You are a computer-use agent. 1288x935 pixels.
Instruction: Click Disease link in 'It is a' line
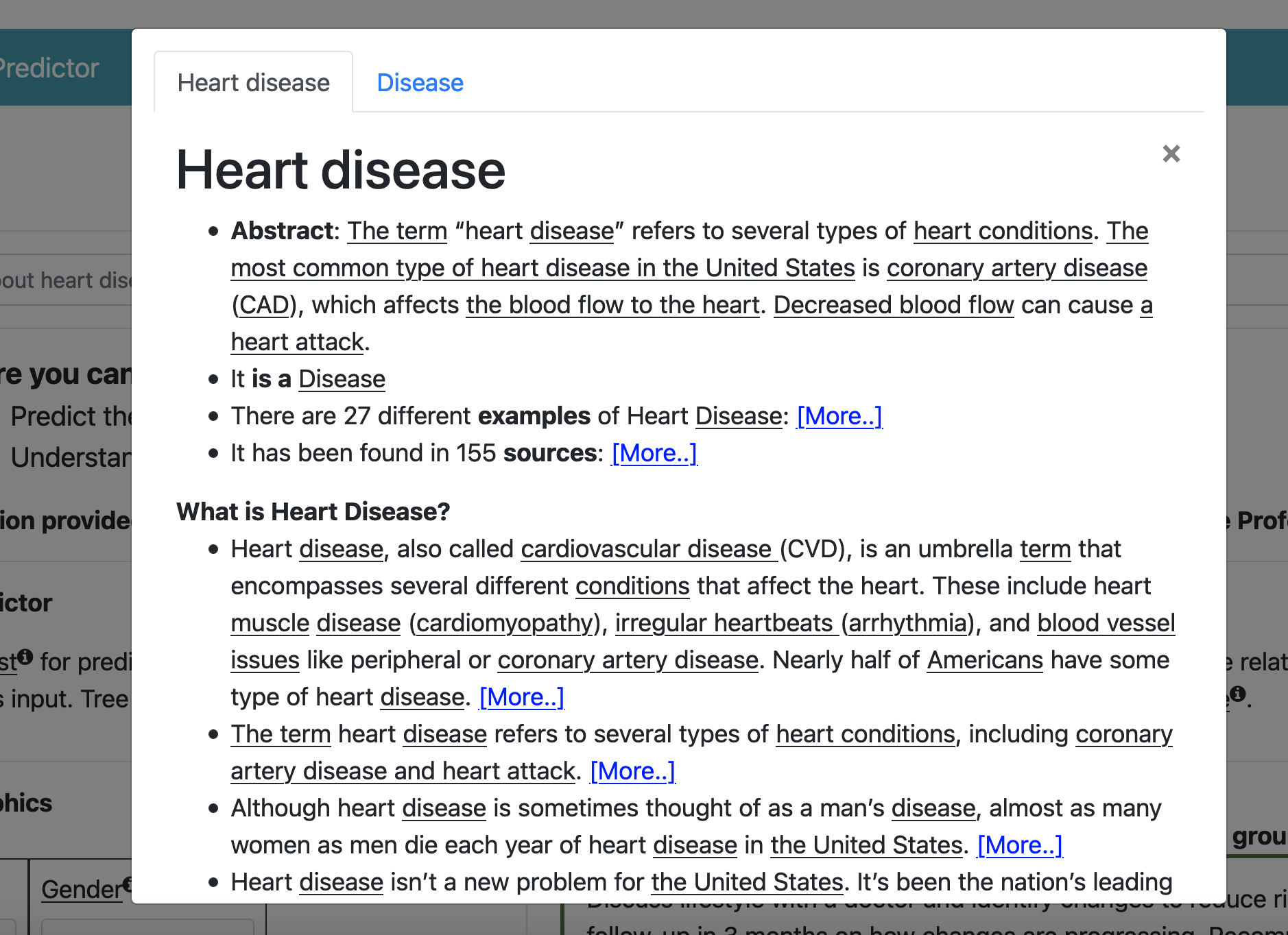(342, 379)
